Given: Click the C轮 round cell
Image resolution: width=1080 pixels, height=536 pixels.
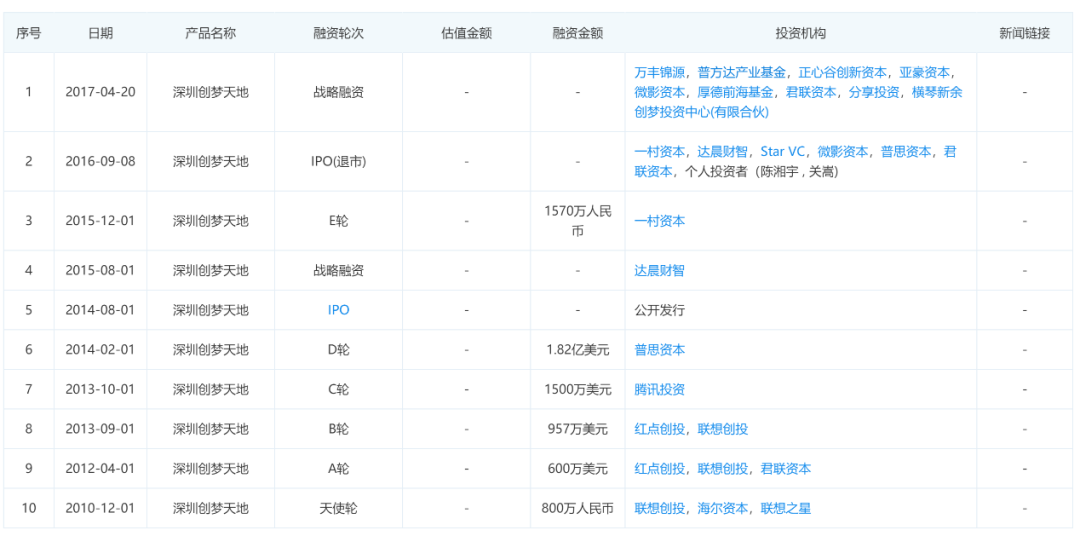Looking at the screenshot, I should pyautogui.click(x=338, y=390).
